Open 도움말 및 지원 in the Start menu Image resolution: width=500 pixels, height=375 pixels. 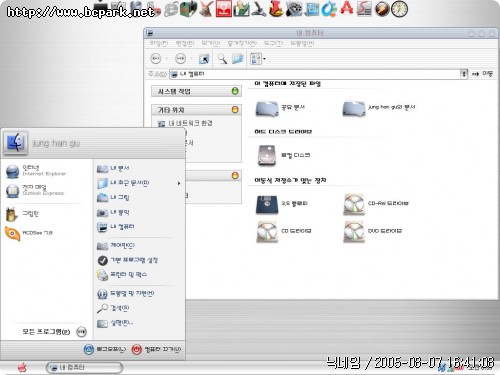pos(125,294)
